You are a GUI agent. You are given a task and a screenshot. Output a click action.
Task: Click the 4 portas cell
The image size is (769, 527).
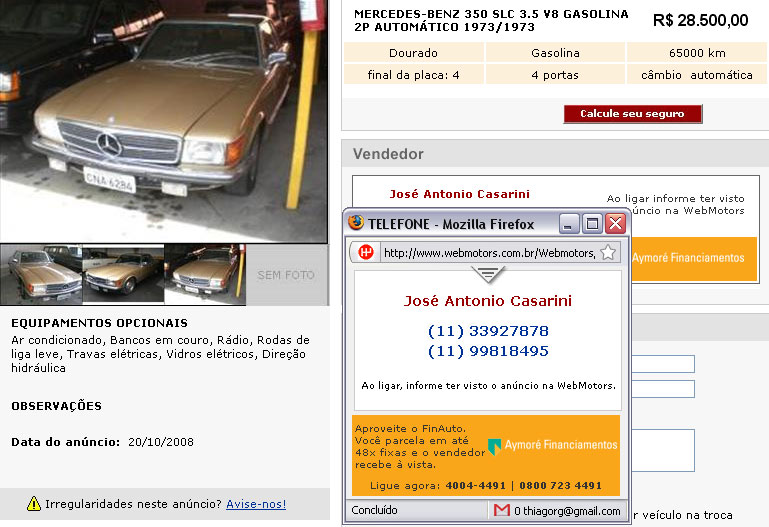555,75
